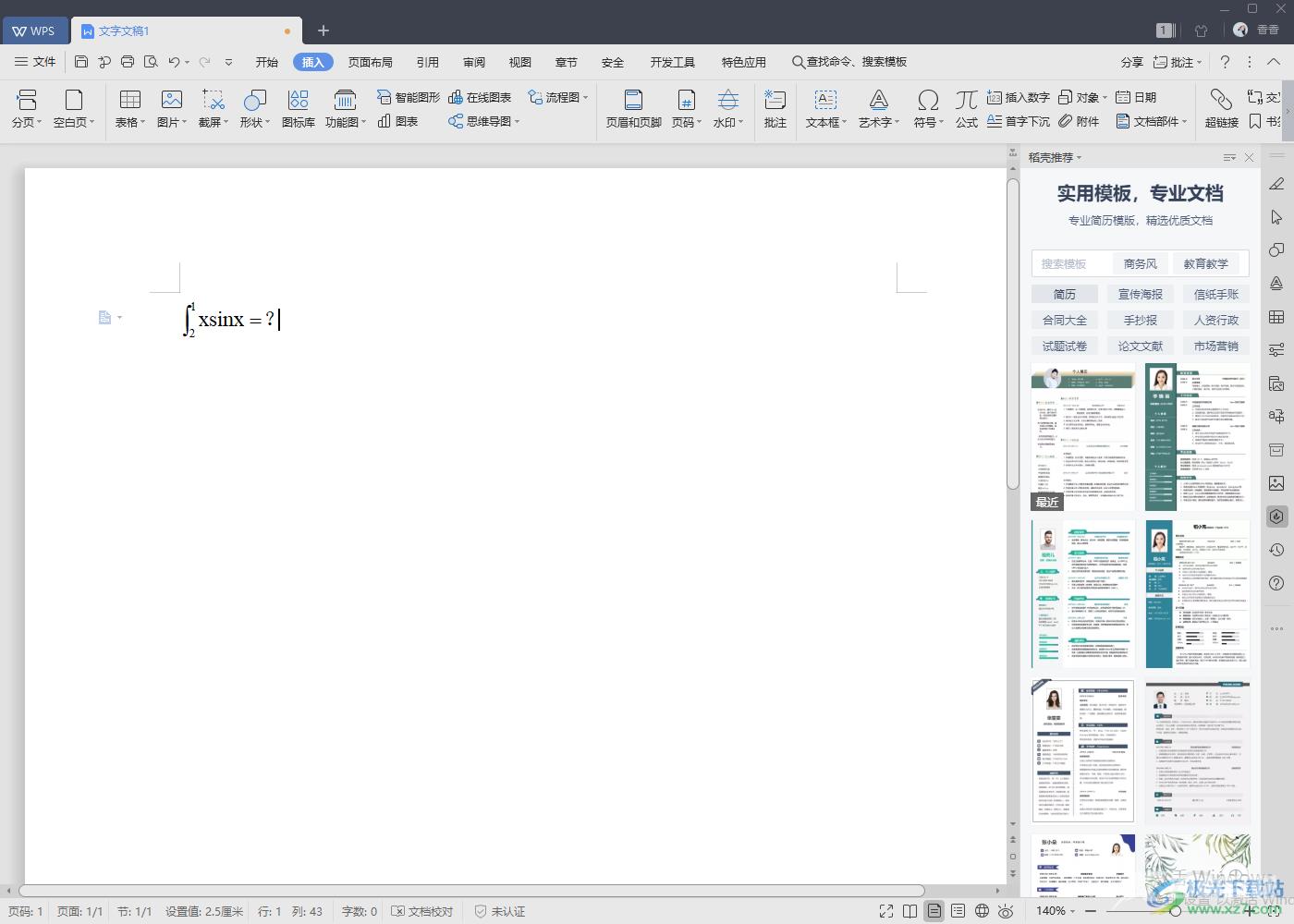The width and height of the screenshot is (1294, 924).
Task: Click the web layout view icon
Action: click(983, 911)
